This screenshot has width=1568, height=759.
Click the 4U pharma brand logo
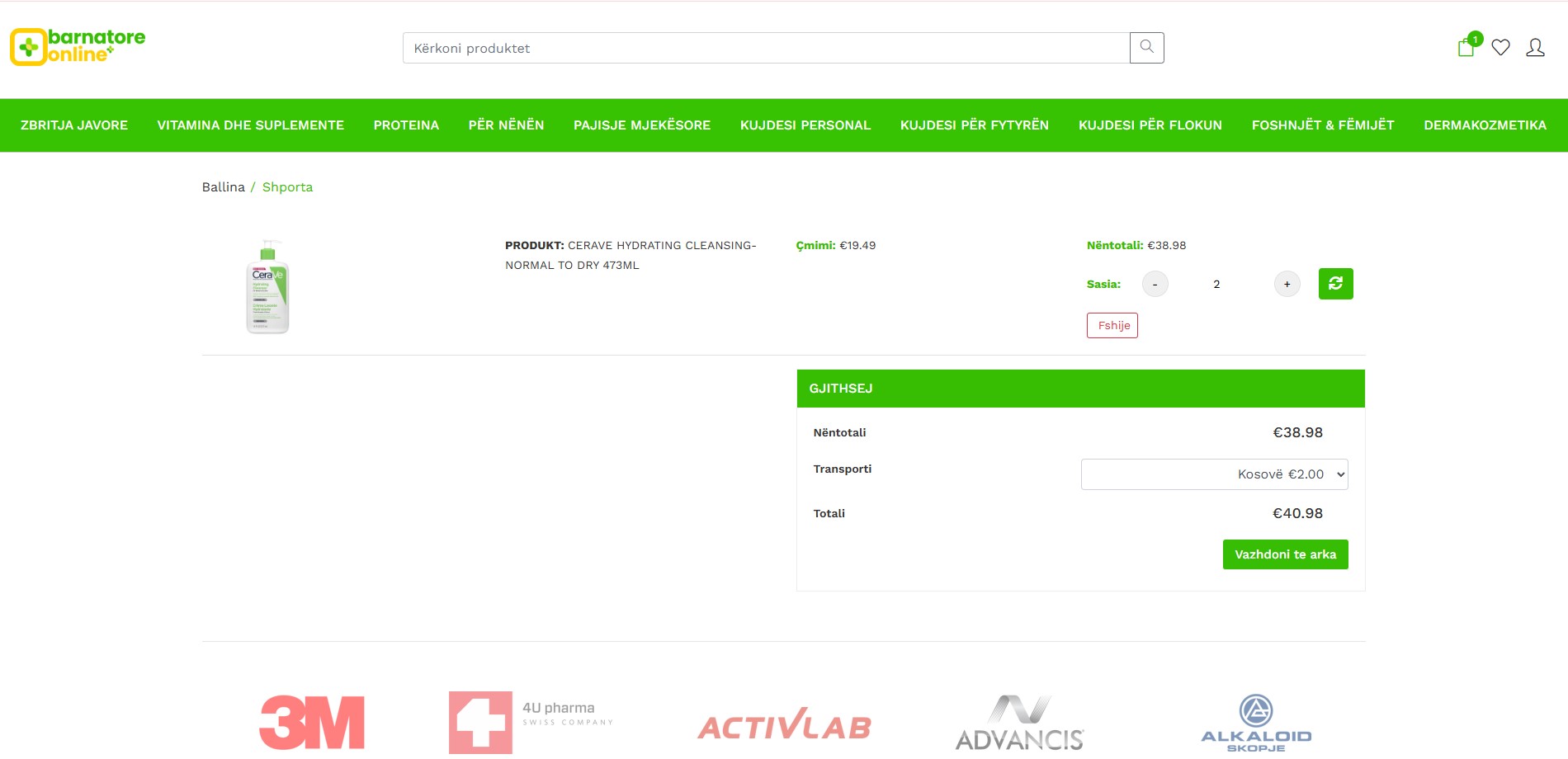pos(531,723)
